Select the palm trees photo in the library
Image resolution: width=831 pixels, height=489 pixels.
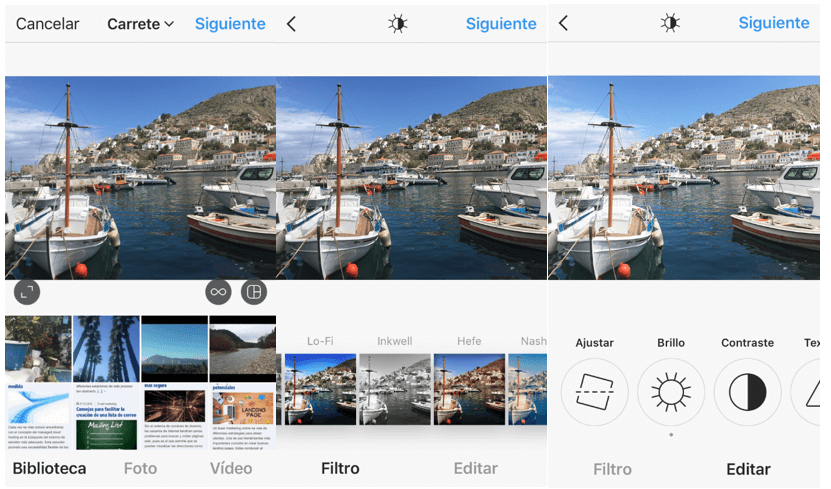pyautogui.click(x=105, y=348)
